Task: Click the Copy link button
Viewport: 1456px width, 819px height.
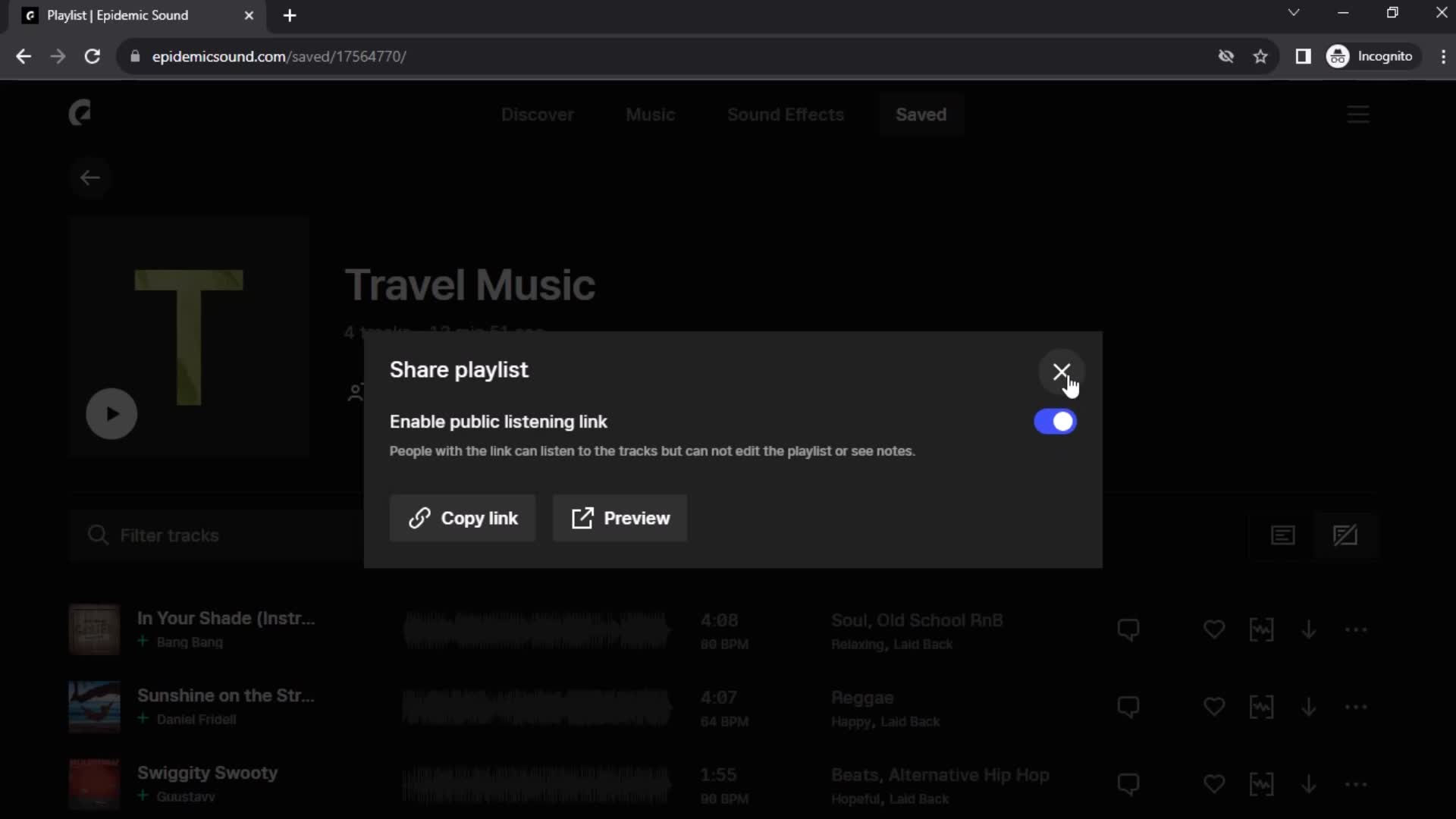Action: coord(465,518)
